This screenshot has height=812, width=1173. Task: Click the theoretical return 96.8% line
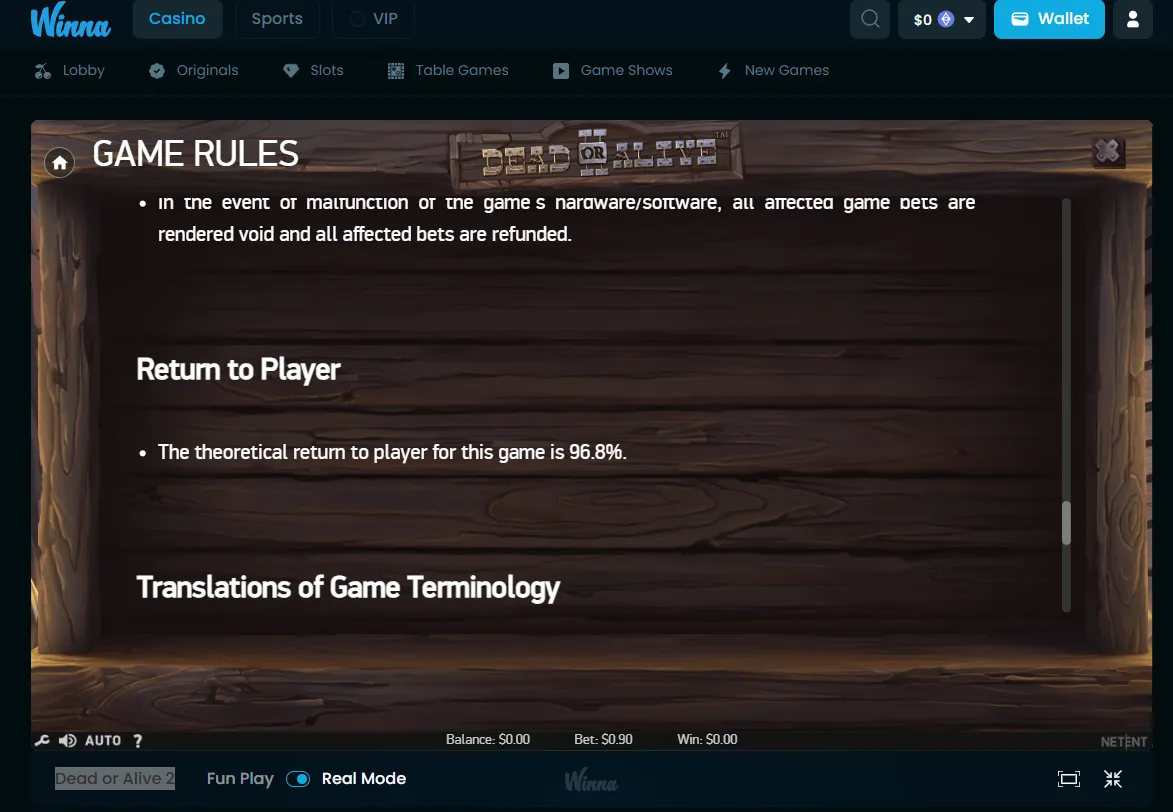(x=392, y=452)
